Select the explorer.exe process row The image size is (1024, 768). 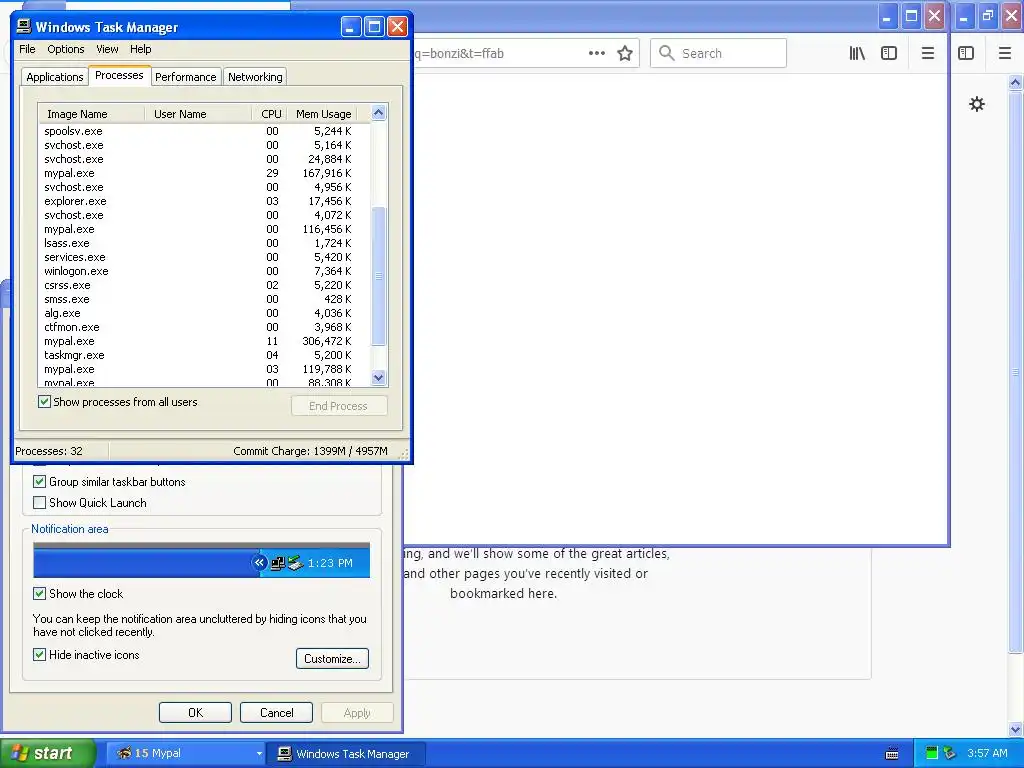coord(204,201)
